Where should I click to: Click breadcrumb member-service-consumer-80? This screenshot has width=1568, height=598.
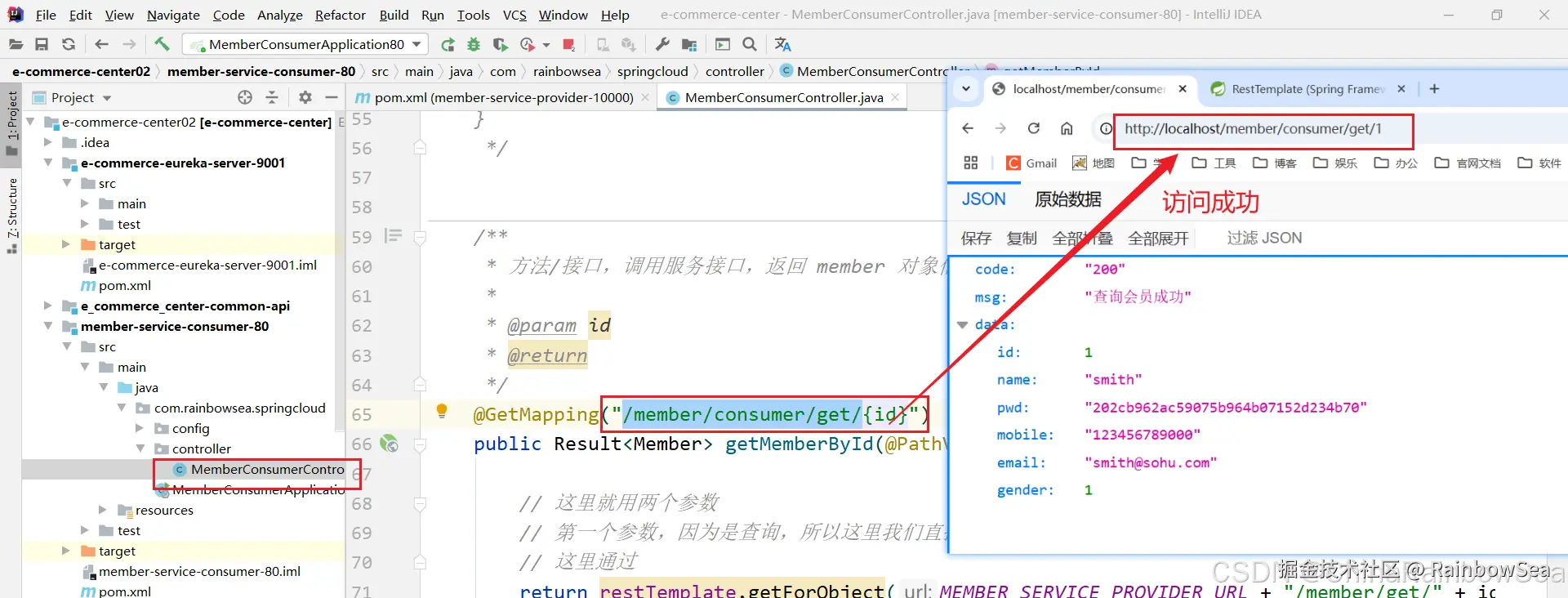click(261, 71)
